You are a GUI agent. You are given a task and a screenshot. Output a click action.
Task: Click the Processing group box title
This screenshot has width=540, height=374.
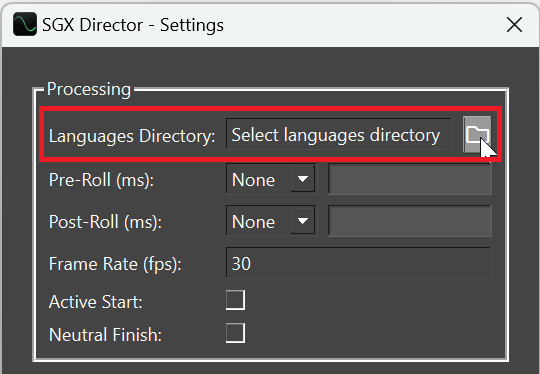pos(89,90)
